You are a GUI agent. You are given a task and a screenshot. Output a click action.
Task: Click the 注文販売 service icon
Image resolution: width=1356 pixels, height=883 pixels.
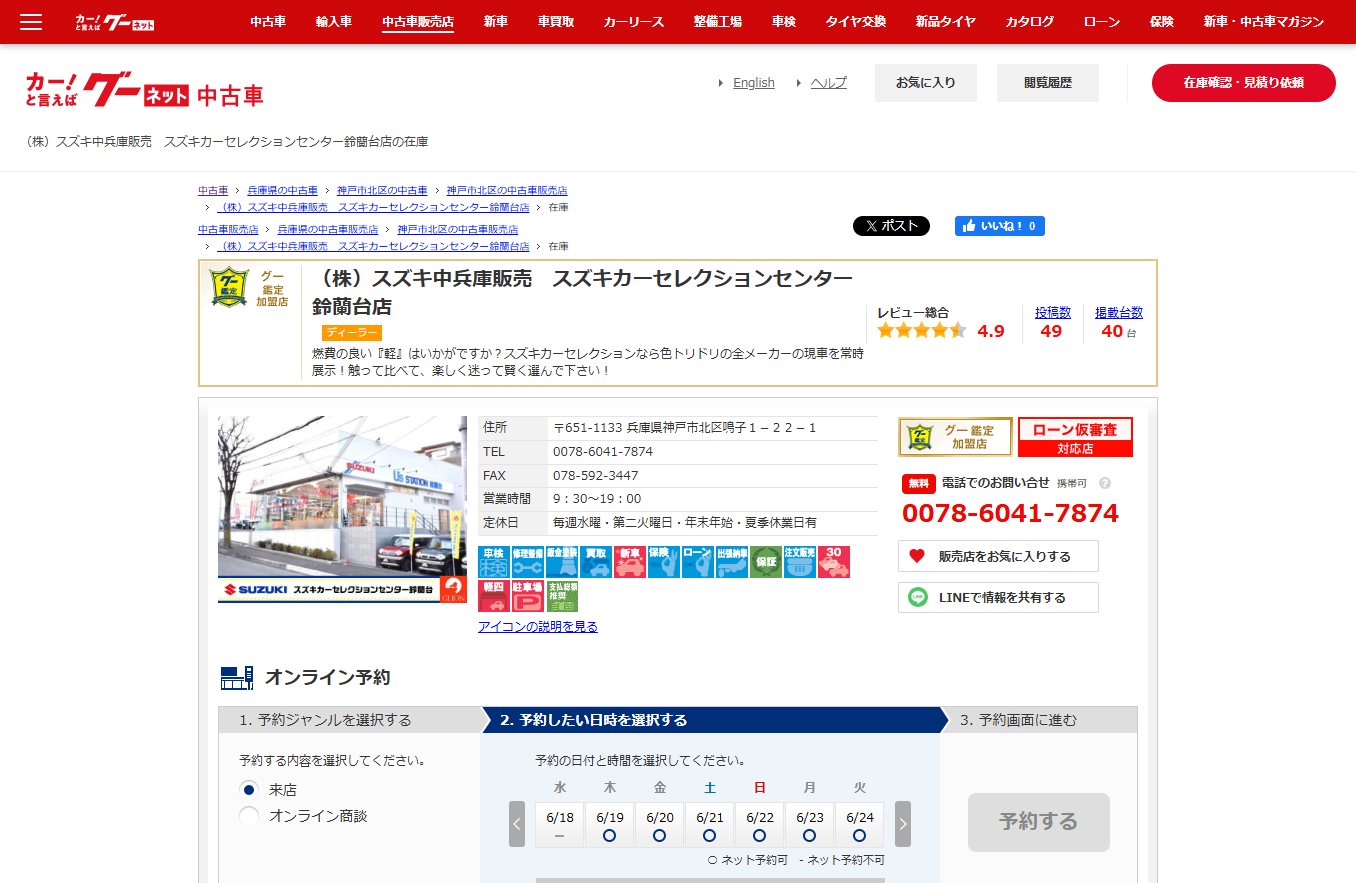coord(800,562)
